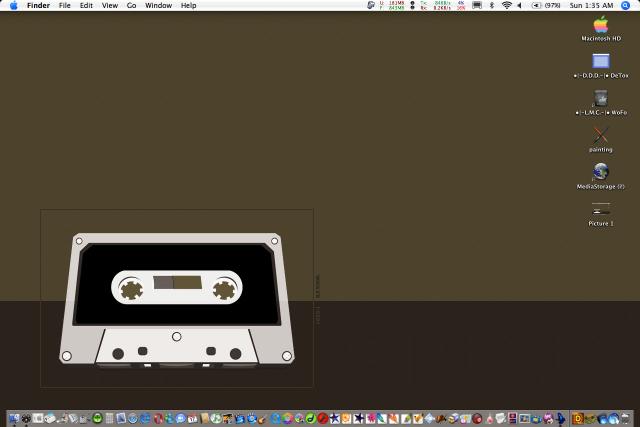Open Safari compass icon in the Dock
The height and width of the screenshot is (427, 640).
pos(133,418)
